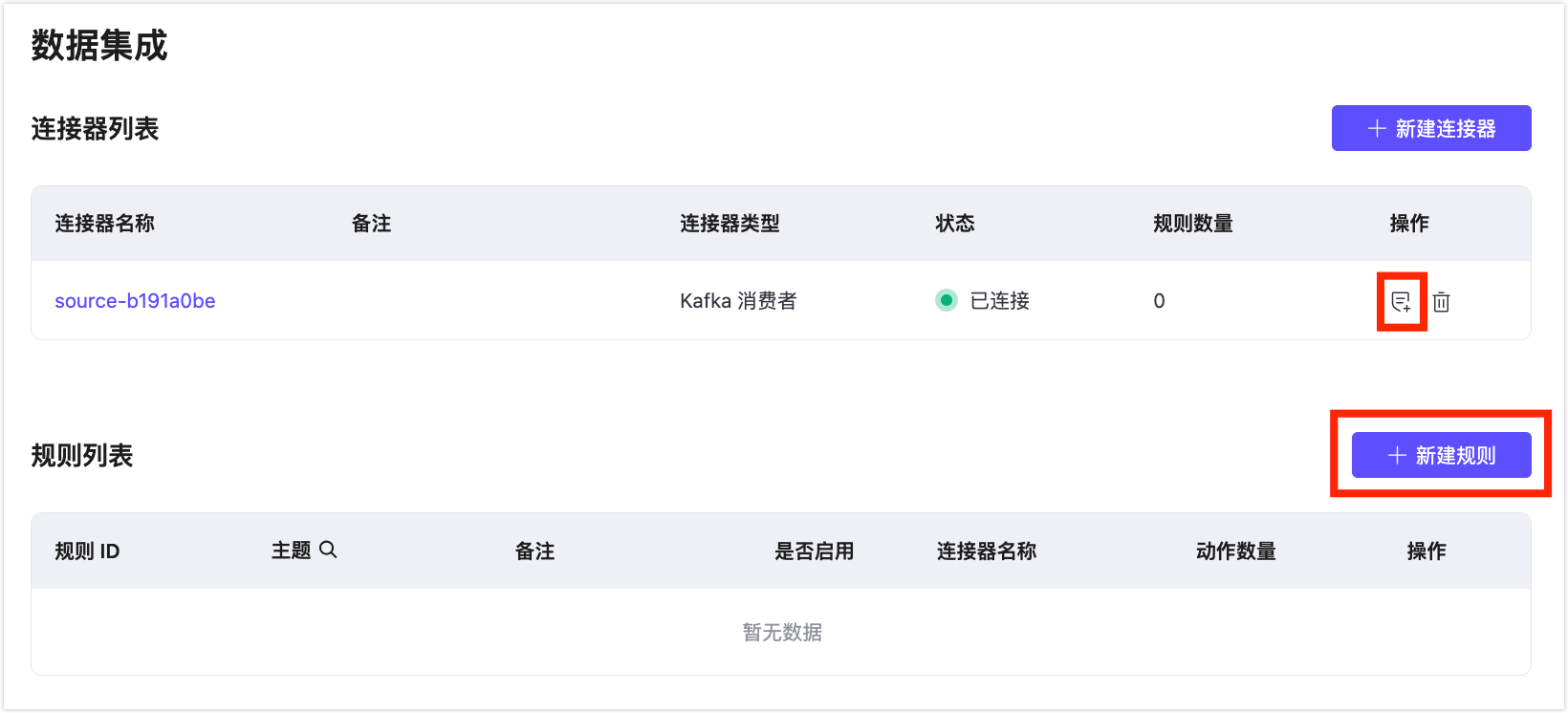Click the 数据集成 page title
The width and height of the screenshot is (1568, 713).
pyautogui.click(x=99, y=46)
